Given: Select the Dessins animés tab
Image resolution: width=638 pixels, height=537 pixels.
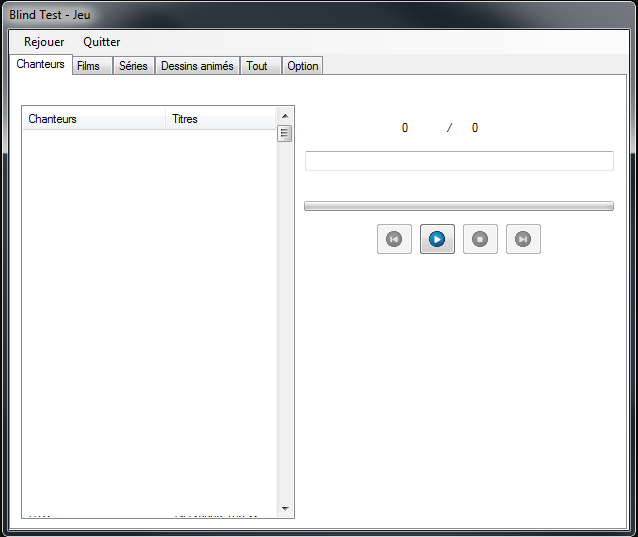Looking at the screenshot, I should pos(197,66).
